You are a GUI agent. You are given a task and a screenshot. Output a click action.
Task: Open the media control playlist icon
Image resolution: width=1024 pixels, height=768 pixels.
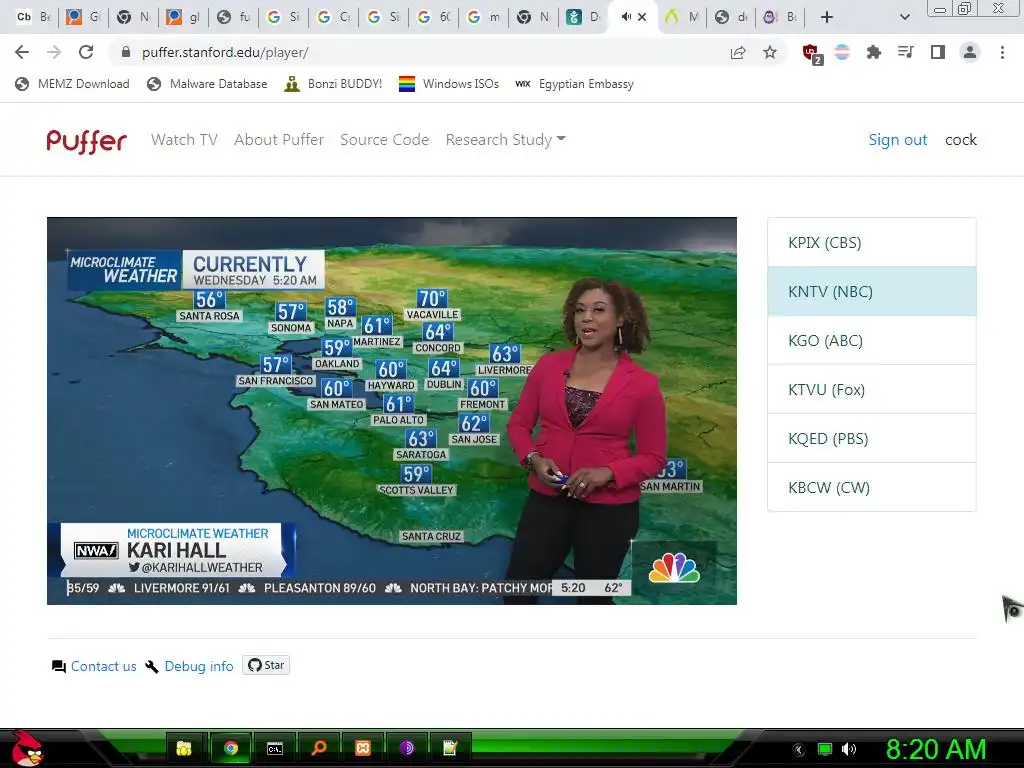tap(906, 52)
